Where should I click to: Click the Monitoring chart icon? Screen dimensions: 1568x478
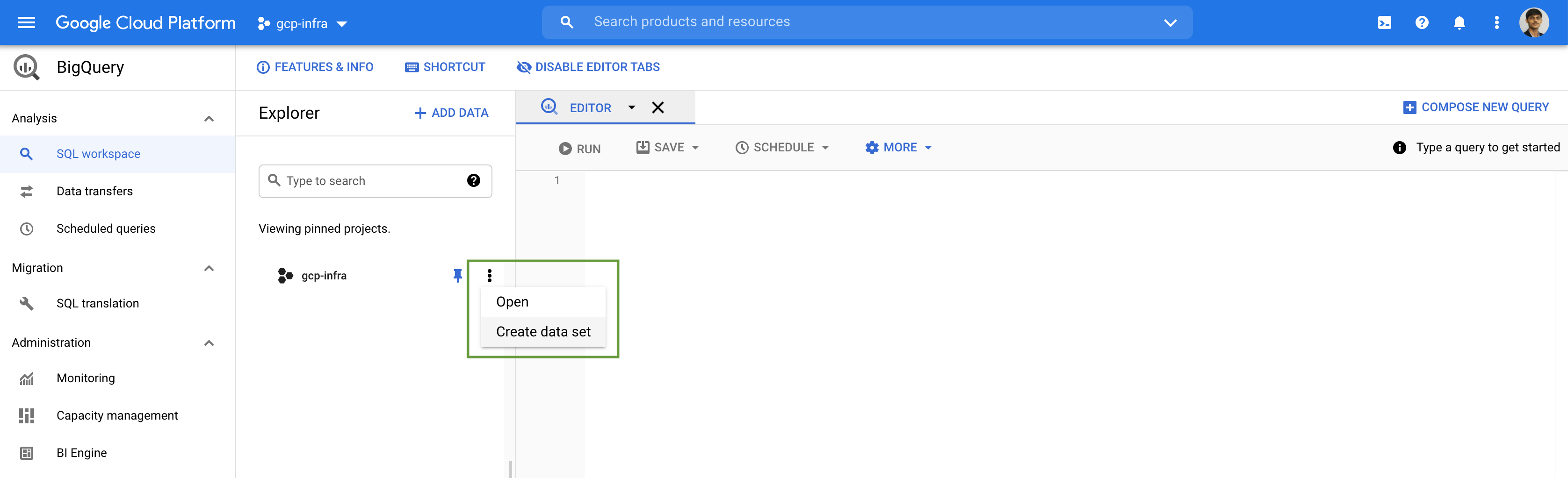point(26,378)
